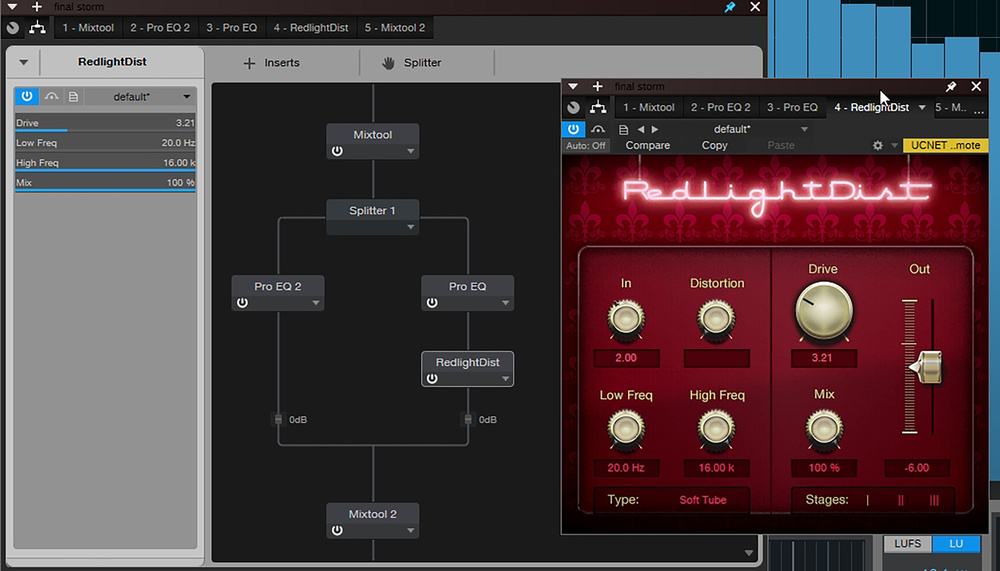
Task: Click the -6.00 output value field
Action: pyautogui.click(x=917, y=468)
